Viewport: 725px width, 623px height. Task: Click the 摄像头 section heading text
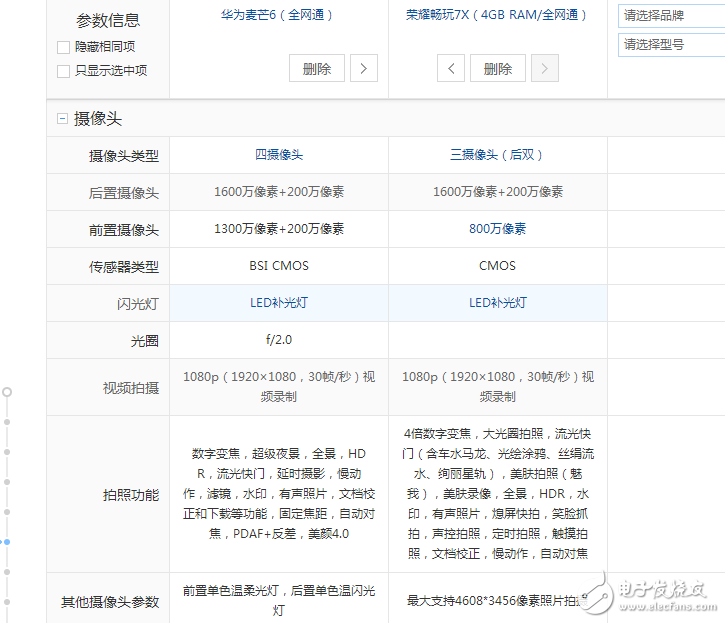coord(98,119)
